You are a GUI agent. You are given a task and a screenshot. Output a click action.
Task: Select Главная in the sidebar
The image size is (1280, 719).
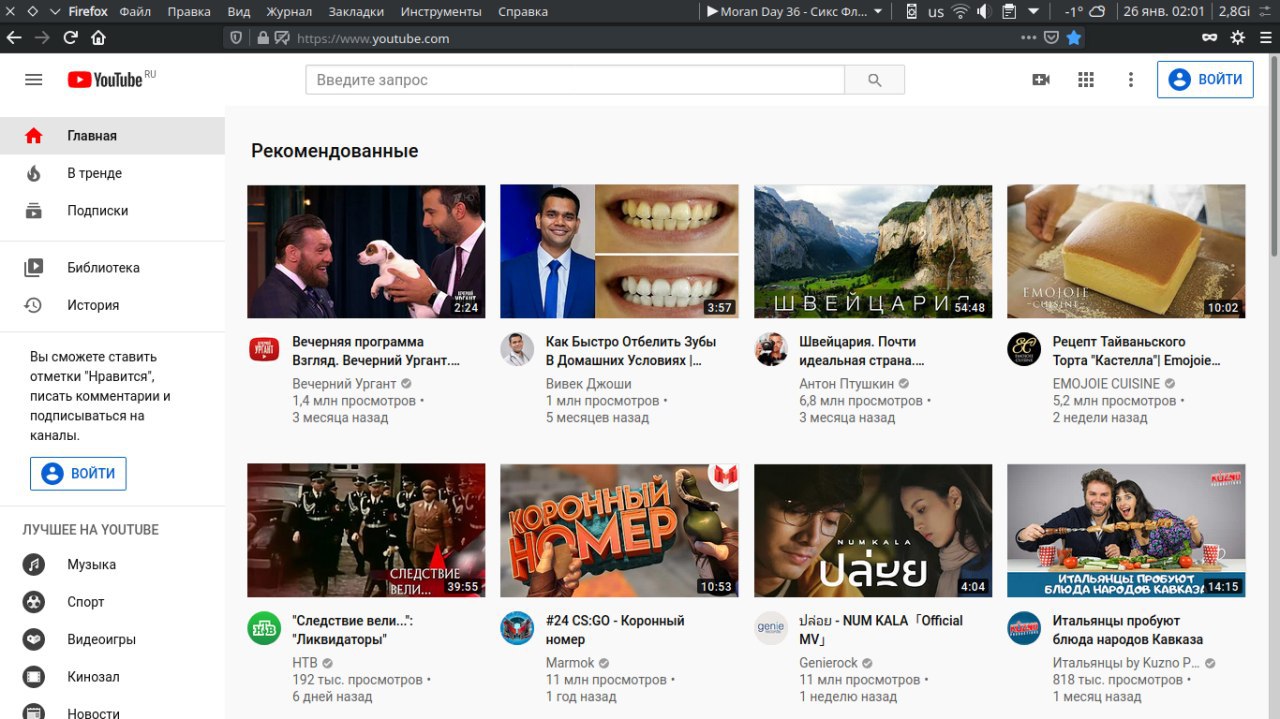[112, 136]
